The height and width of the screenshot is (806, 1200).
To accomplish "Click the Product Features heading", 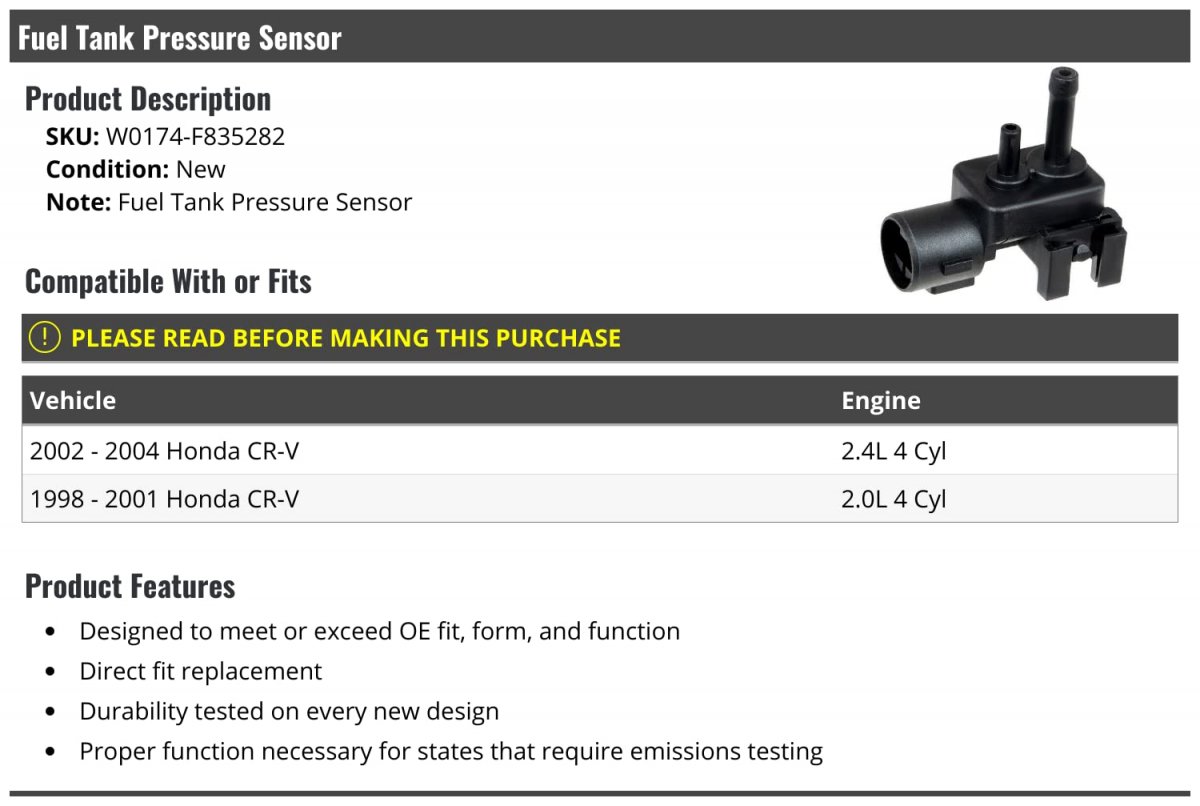I will point(130,585).
